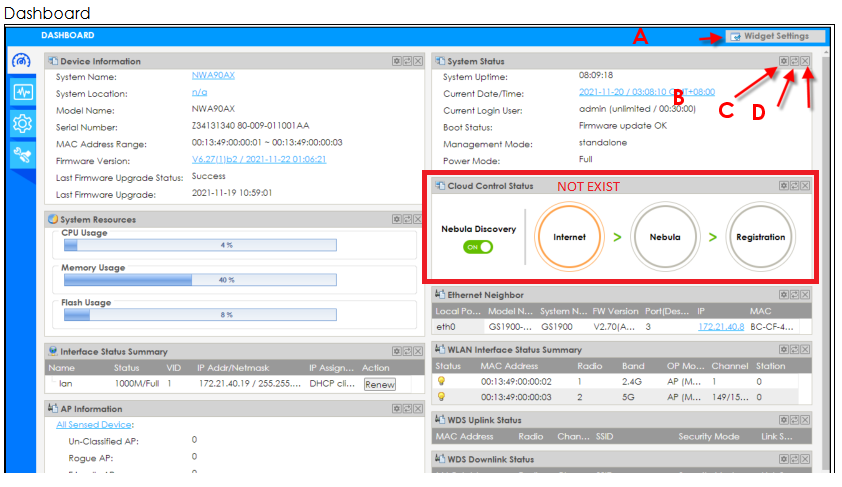Open WDS Downlink Status settings icon

click(784, 459)
